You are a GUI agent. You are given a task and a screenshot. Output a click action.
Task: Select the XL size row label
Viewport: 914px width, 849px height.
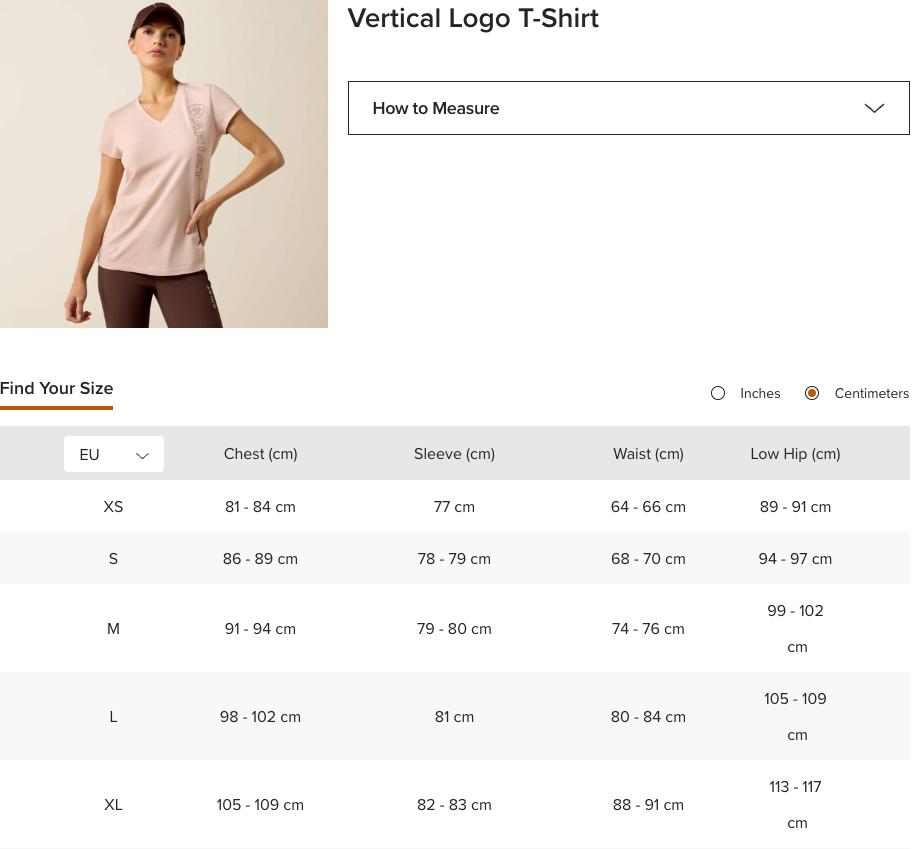pyautogui.click(x=113, y=805)
